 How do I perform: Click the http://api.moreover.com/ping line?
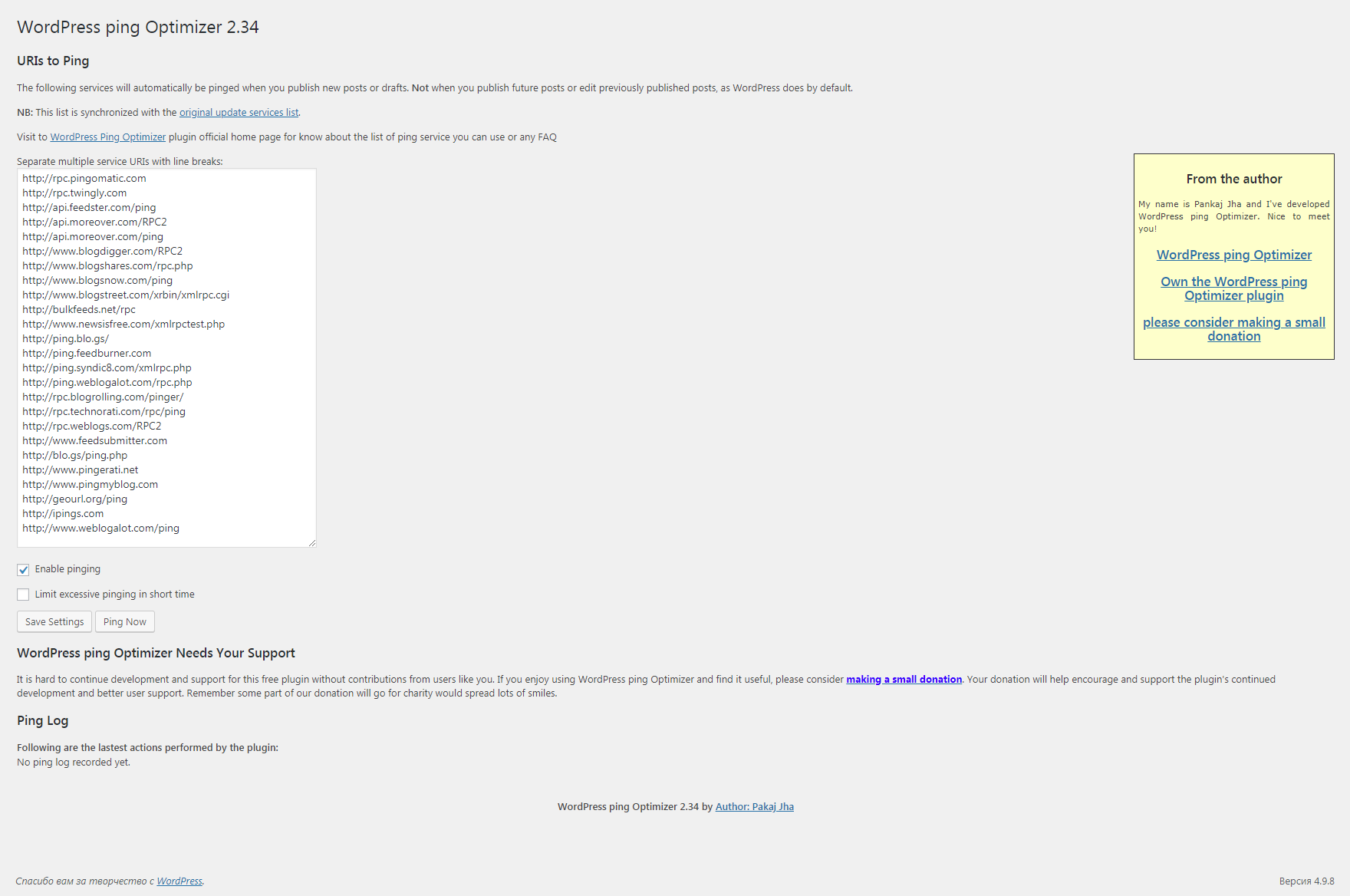[x=93, y=236]
